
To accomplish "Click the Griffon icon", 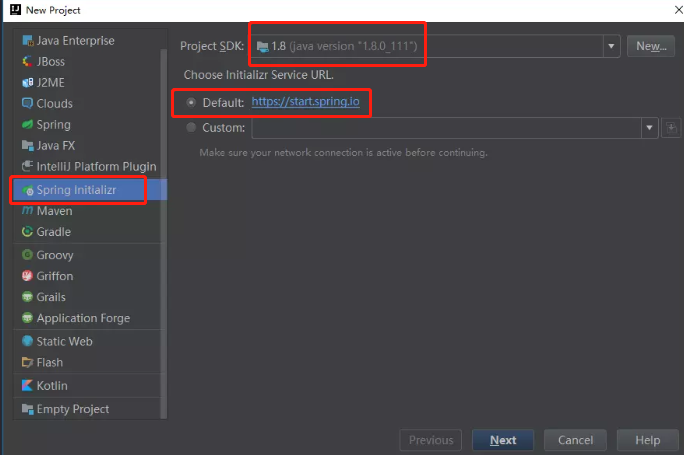I will click(x=27, y=276).
